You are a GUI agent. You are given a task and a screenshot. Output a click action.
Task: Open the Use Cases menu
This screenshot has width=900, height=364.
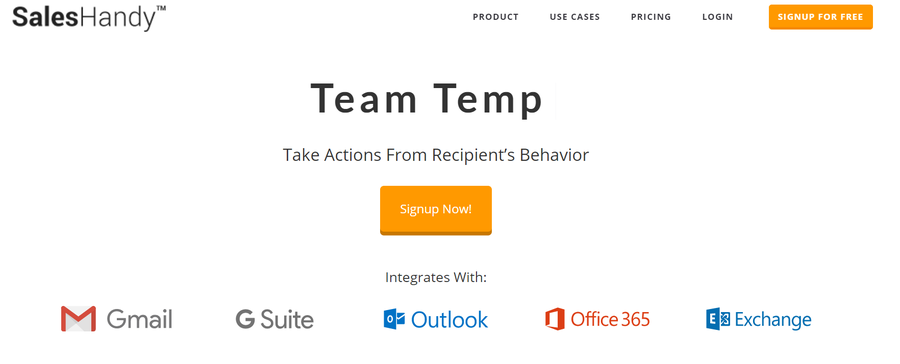[x=575, y=17]
